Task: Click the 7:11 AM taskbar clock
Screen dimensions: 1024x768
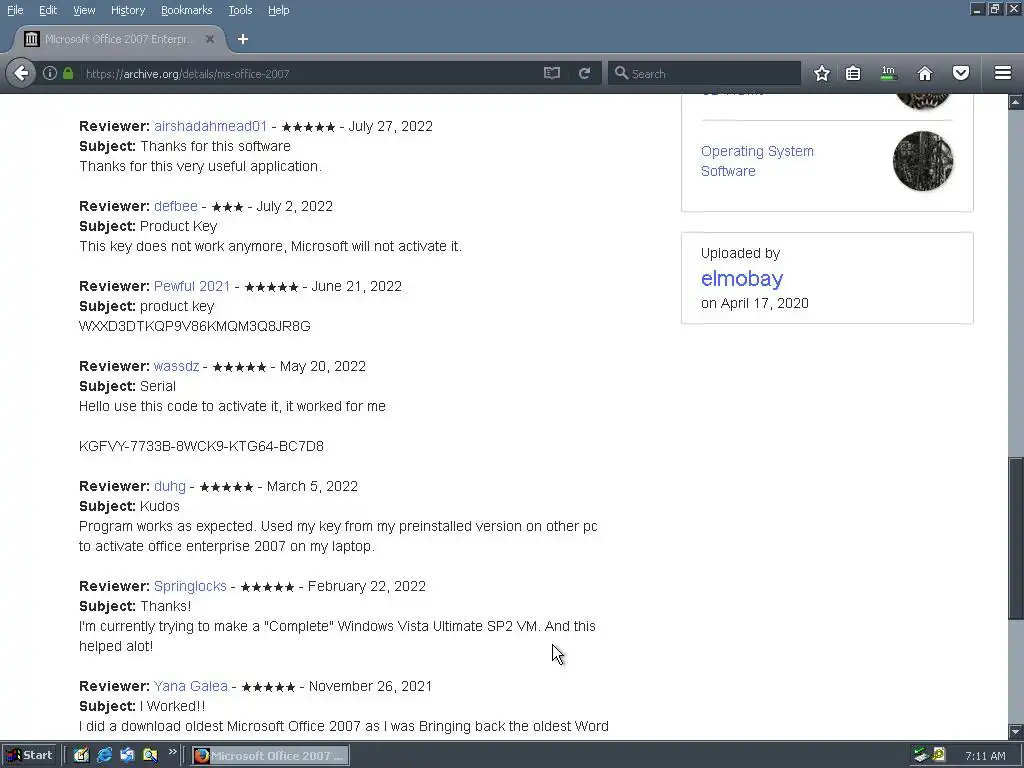Action: tap(985, 756)
